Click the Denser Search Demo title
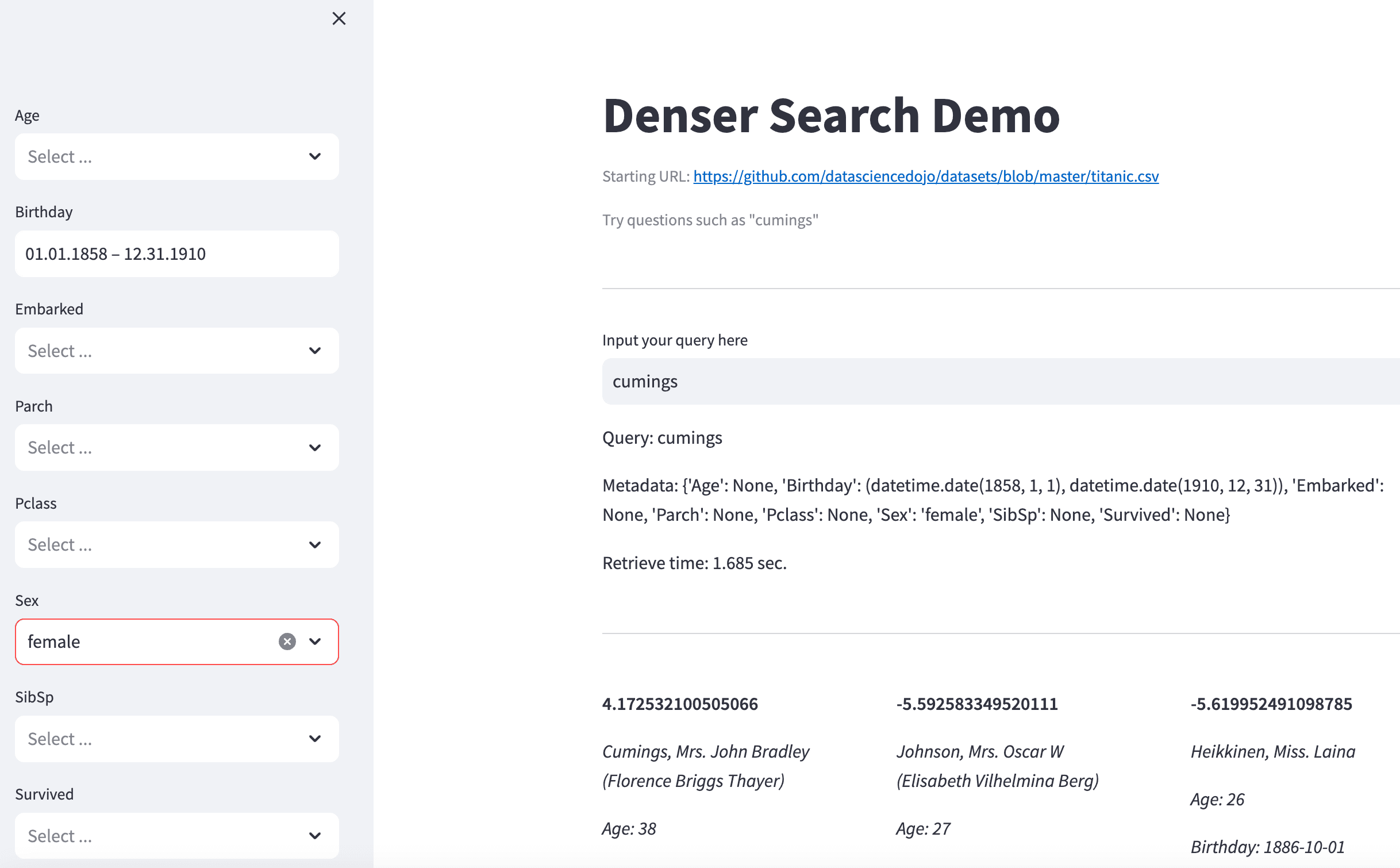 [831, 116]
